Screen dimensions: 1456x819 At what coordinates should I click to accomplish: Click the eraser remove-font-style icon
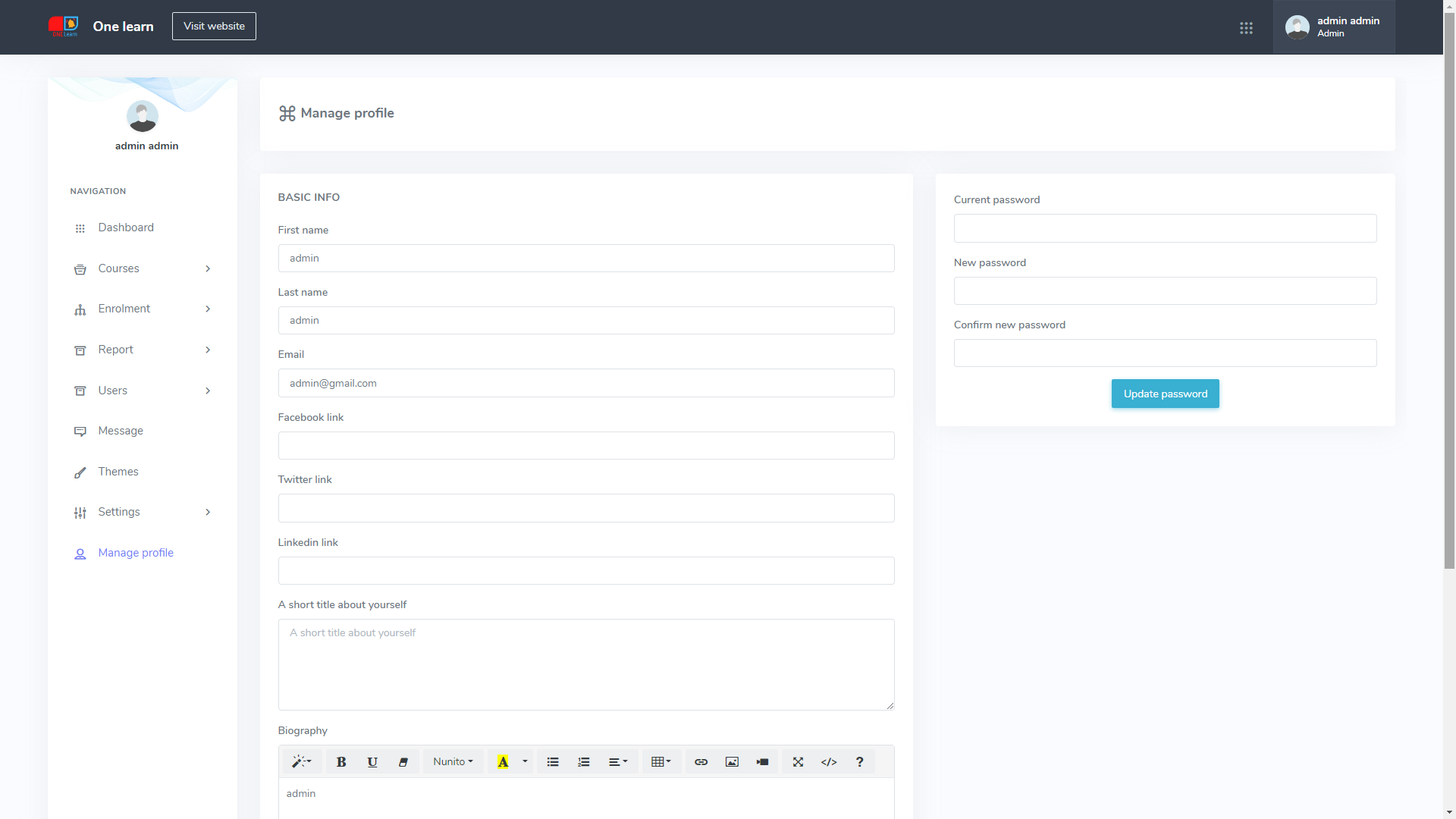click(403, 762)
